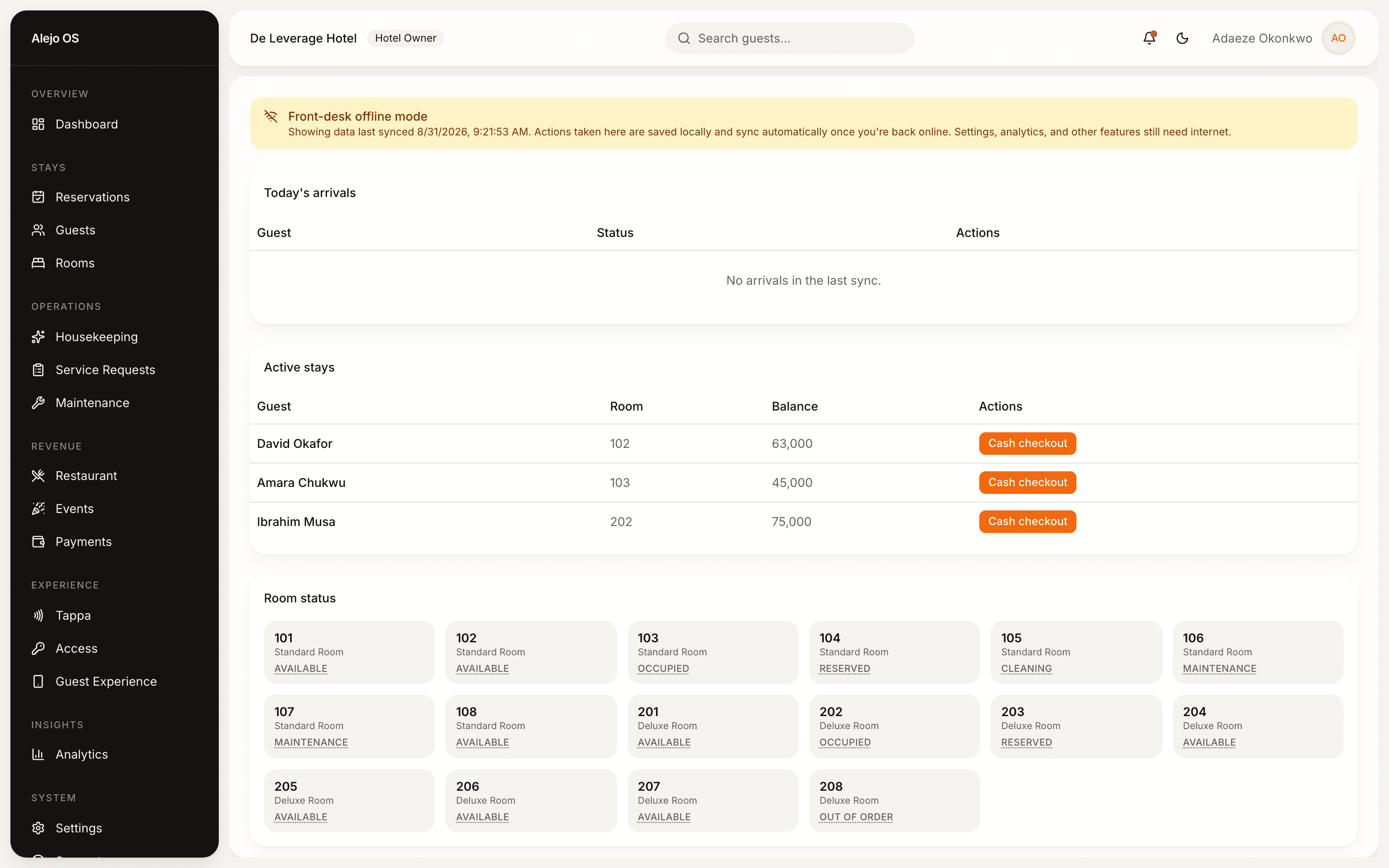Click the Analytics bar chart icon
Screen dimensions: 1389x868
pyautogui.click(x=38, y=754)
